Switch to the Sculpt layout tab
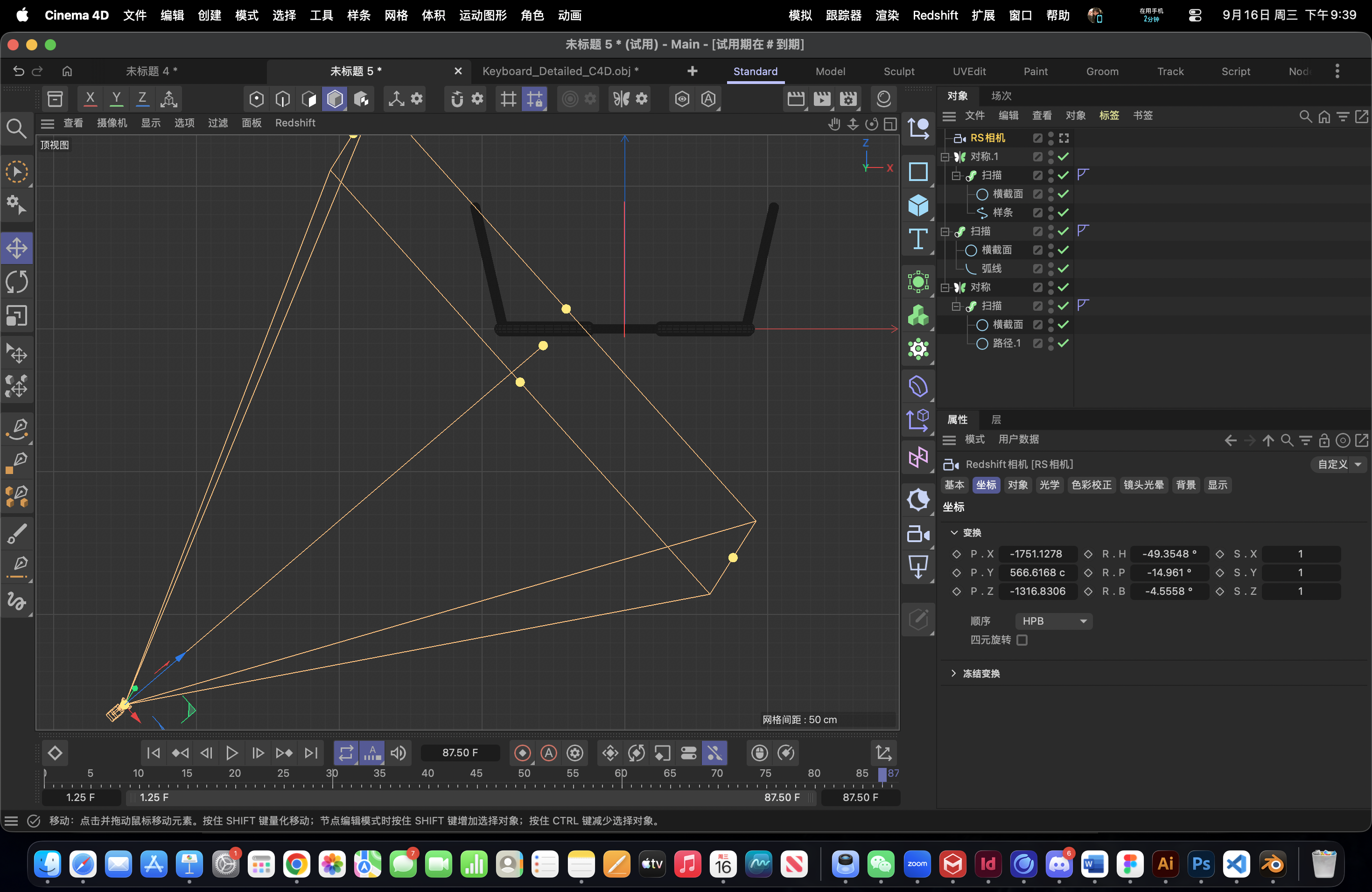The height and width of the screenshot is (892, 1372). coord(899,71)
